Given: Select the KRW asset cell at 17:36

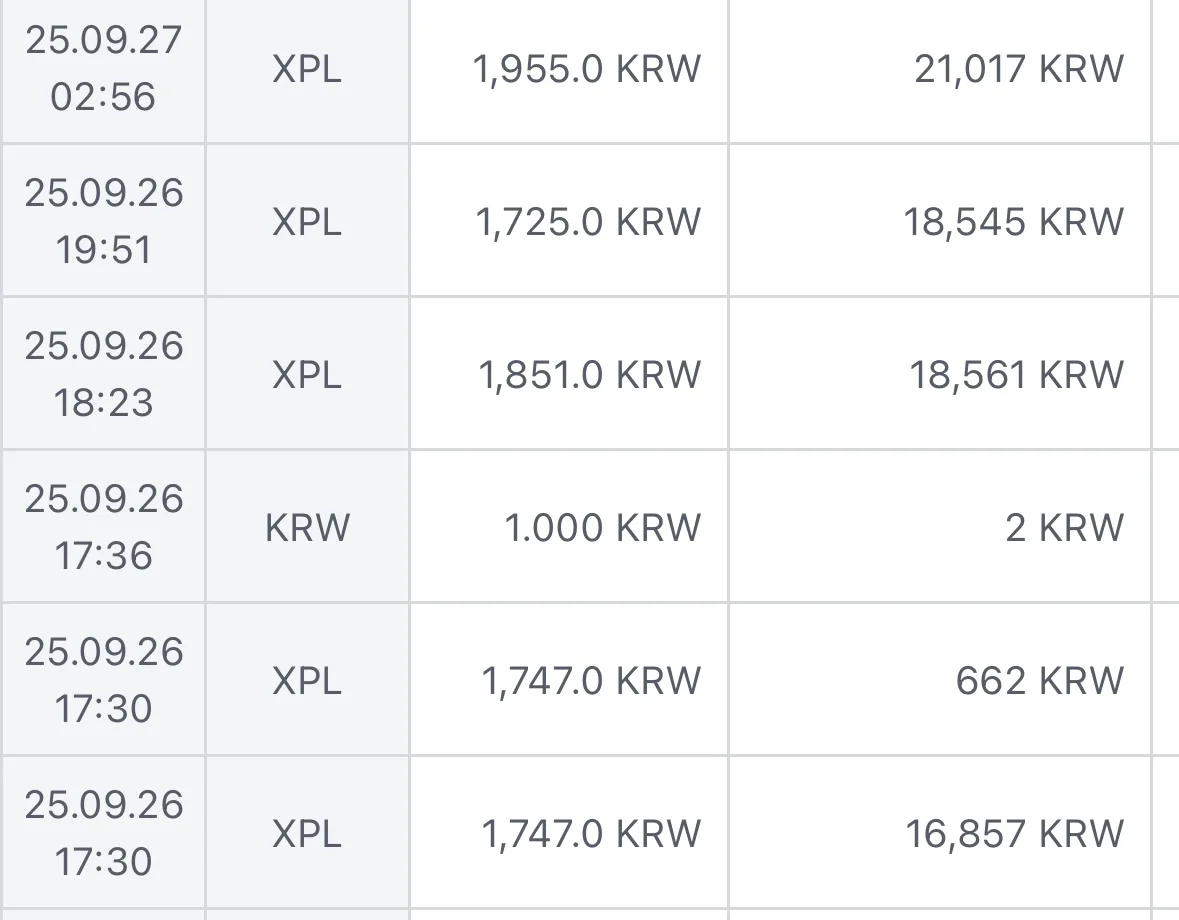Looking at the screenshot, I should [x=307, y=527].
